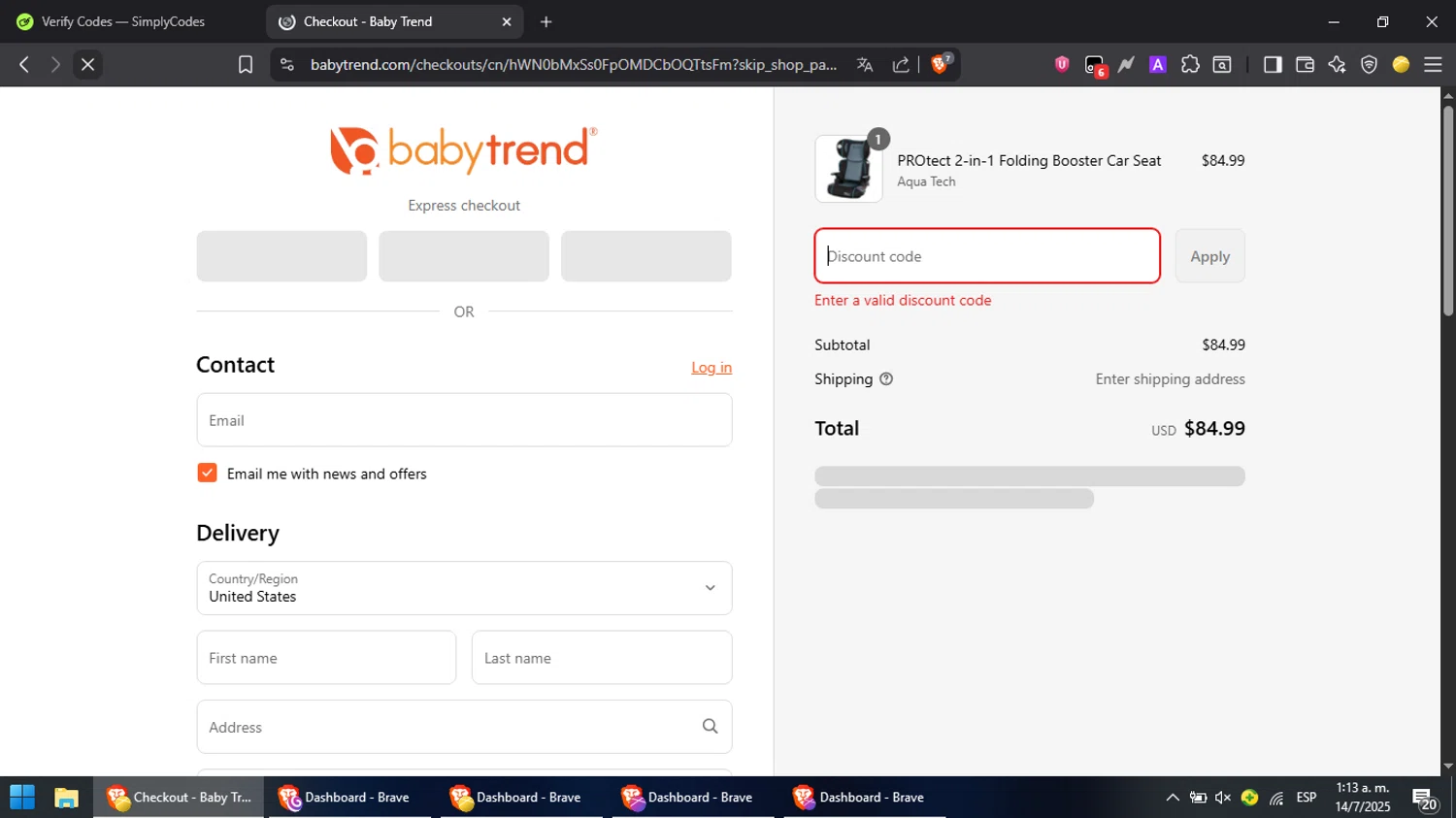Open notification center with 20 badge
1456x818 pixels.
tap(1426, 799)
